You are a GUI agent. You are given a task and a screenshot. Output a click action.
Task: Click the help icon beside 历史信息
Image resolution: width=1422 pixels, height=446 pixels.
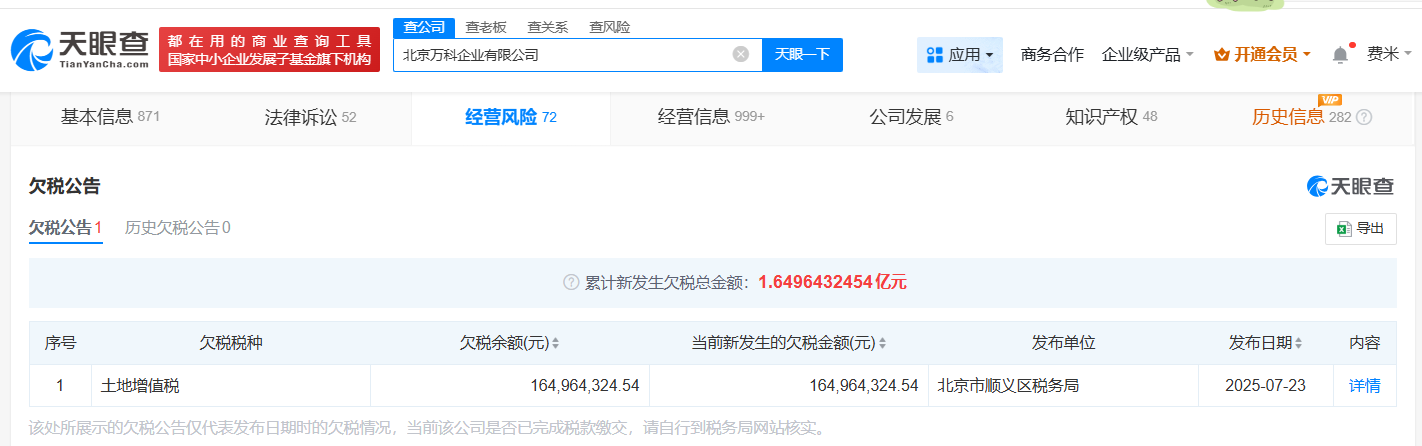tap(1364, 118)
